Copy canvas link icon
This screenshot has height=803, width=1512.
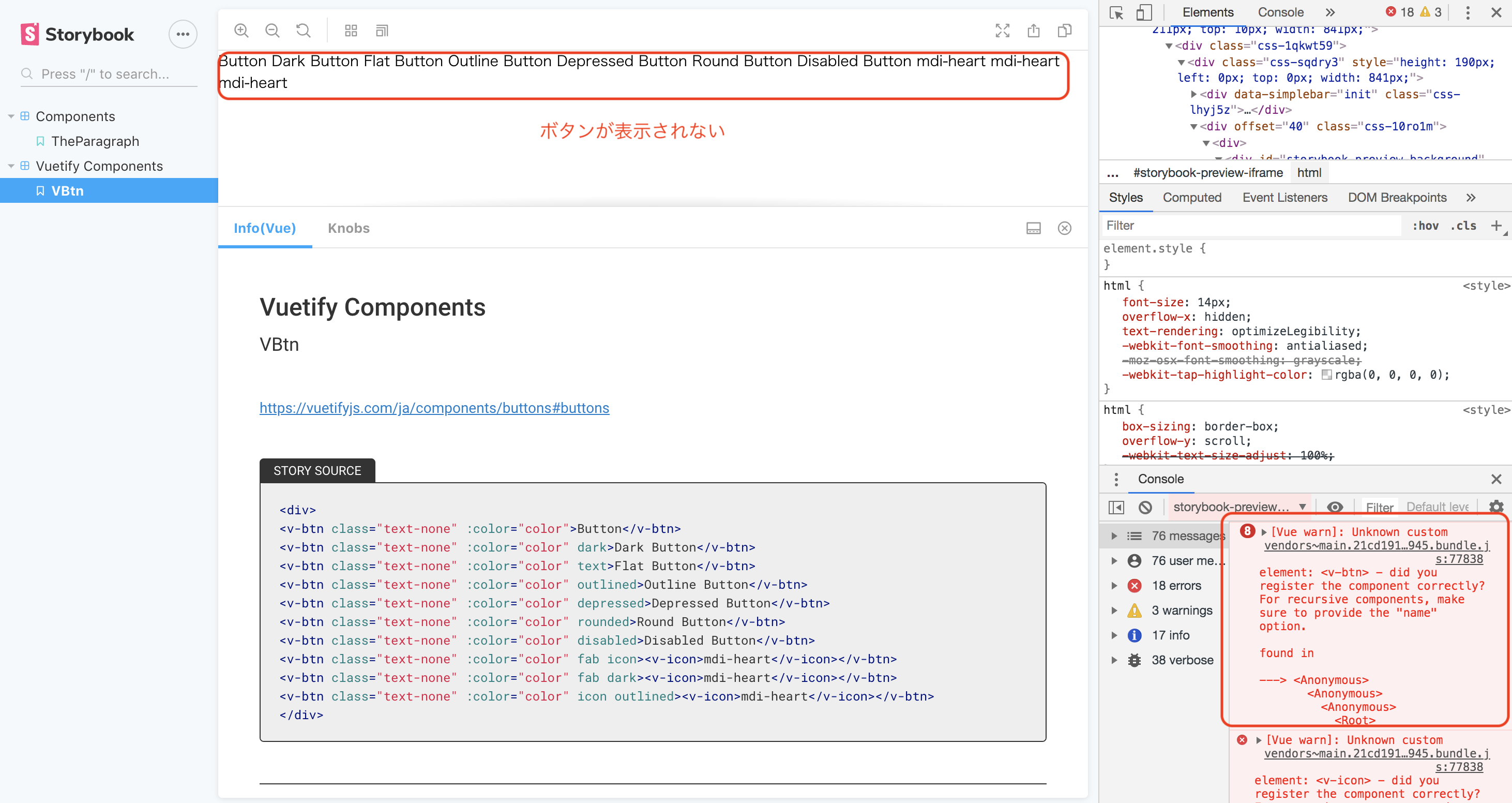coord(1065,31)
